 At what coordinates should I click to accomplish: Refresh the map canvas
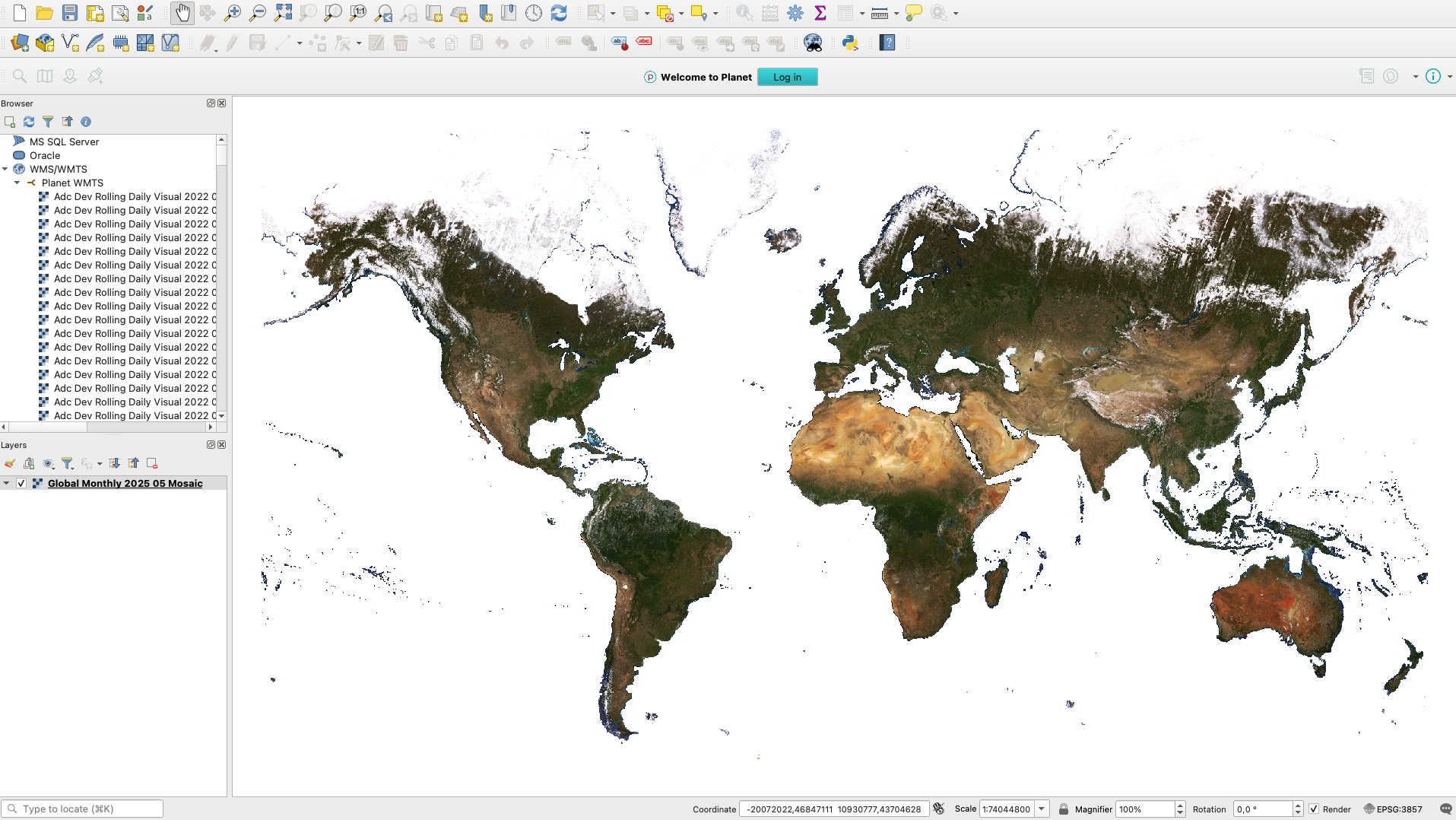pyautogui.click(x=559, y=13)
